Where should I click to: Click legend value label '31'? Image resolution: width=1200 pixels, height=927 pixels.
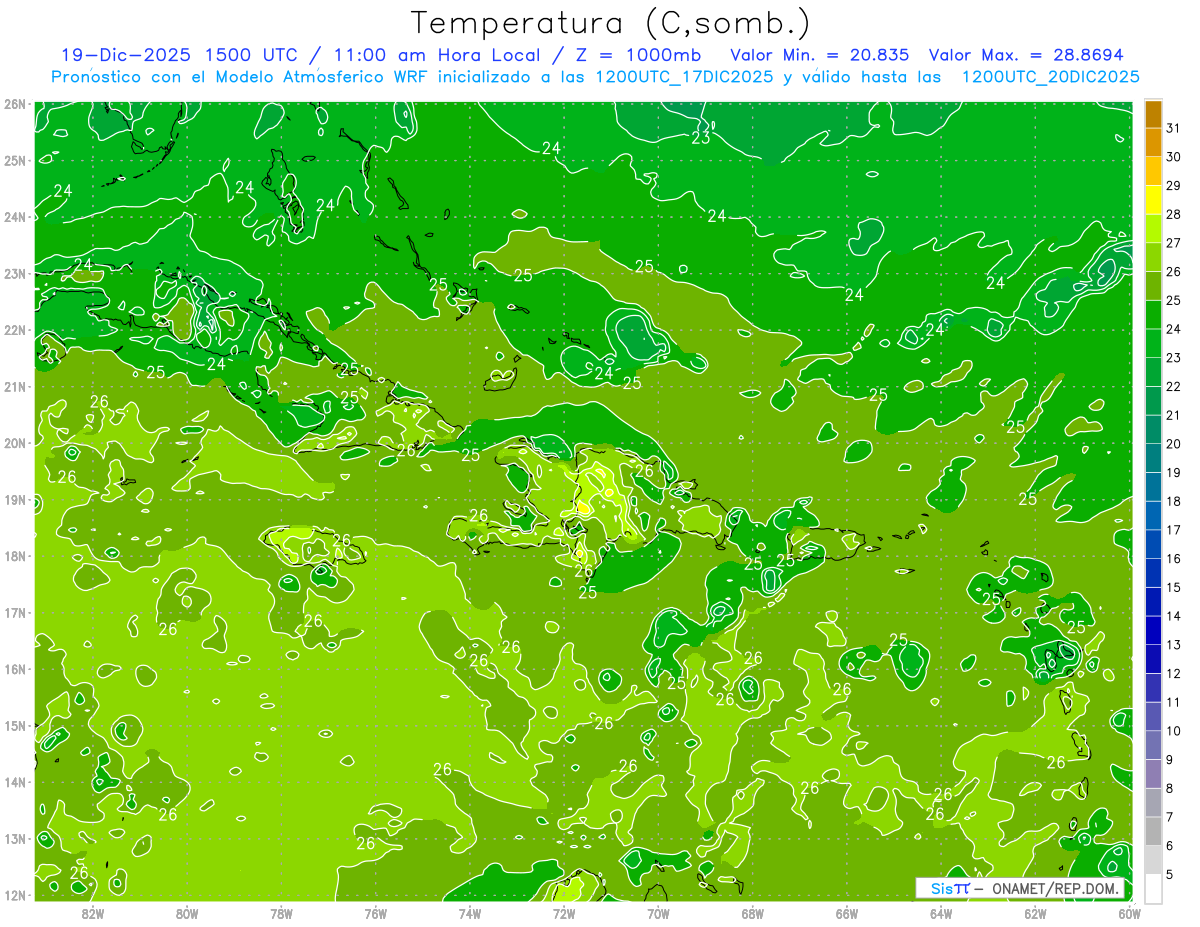[x=1173, y=128]
